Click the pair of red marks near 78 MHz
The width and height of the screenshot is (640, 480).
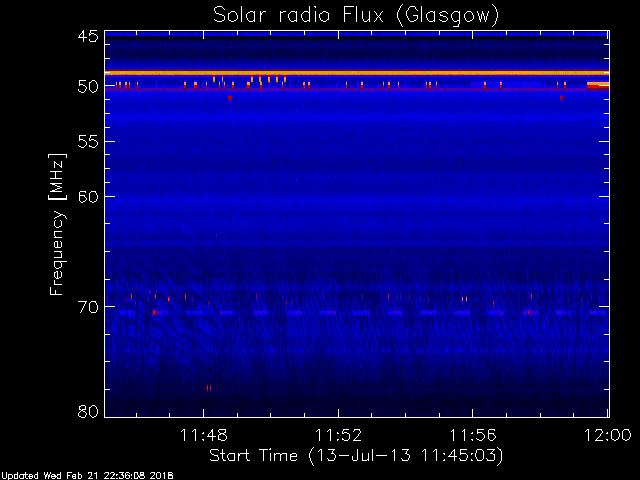[x=209, y=388]
